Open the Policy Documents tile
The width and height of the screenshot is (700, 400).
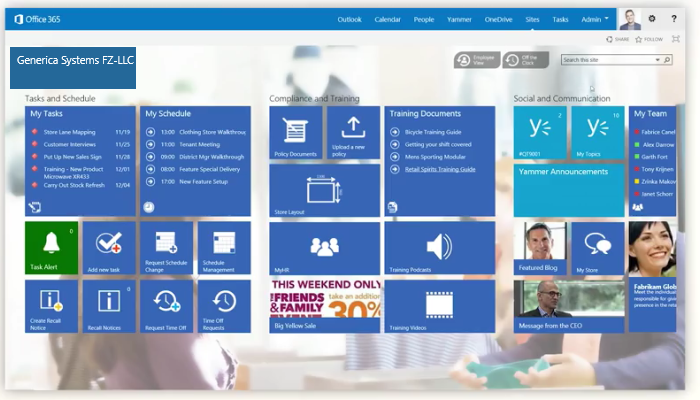pyautogui.click(x=295, y=133)
